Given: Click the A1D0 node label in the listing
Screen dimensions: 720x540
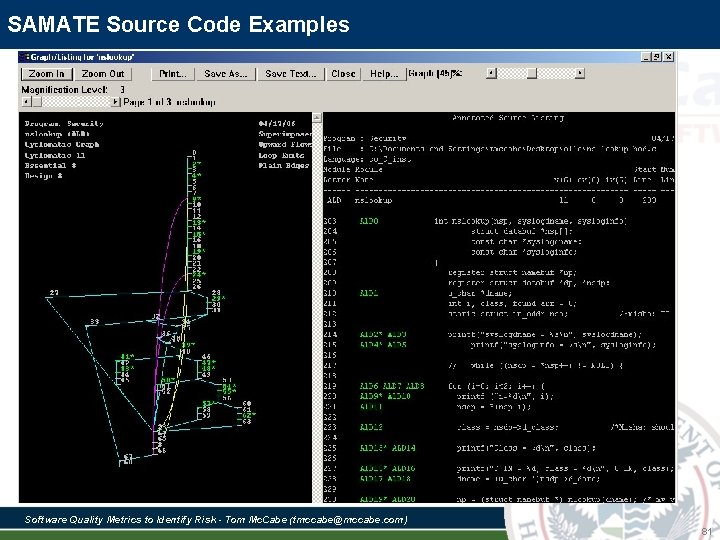Looking at the screenshot, I should coord(369,221).
